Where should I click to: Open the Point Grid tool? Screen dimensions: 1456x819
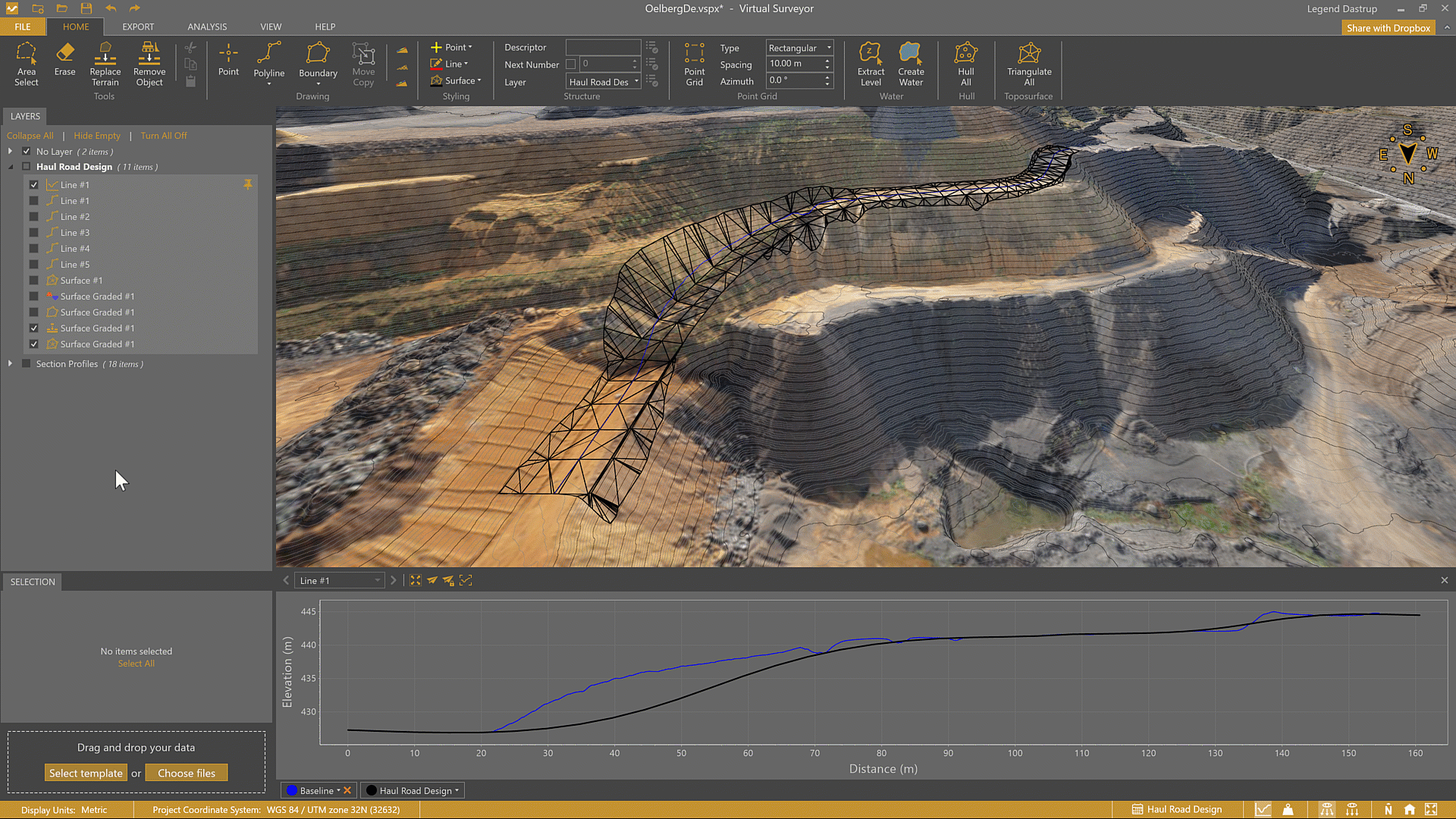click(694, 64)
